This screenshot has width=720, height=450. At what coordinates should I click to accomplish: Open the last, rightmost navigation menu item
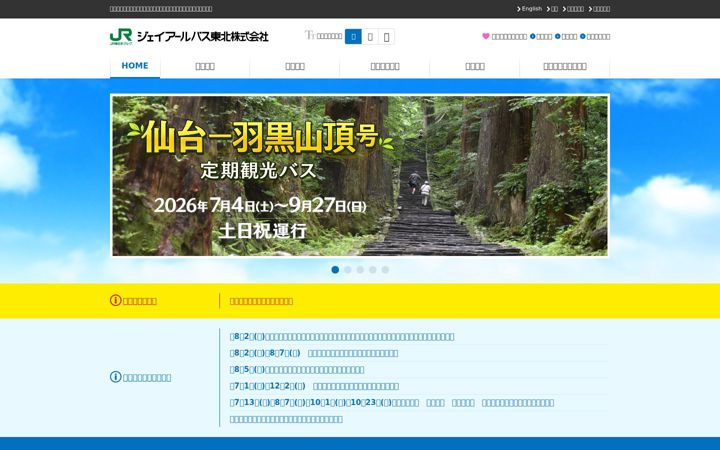[x=565, y=66]
